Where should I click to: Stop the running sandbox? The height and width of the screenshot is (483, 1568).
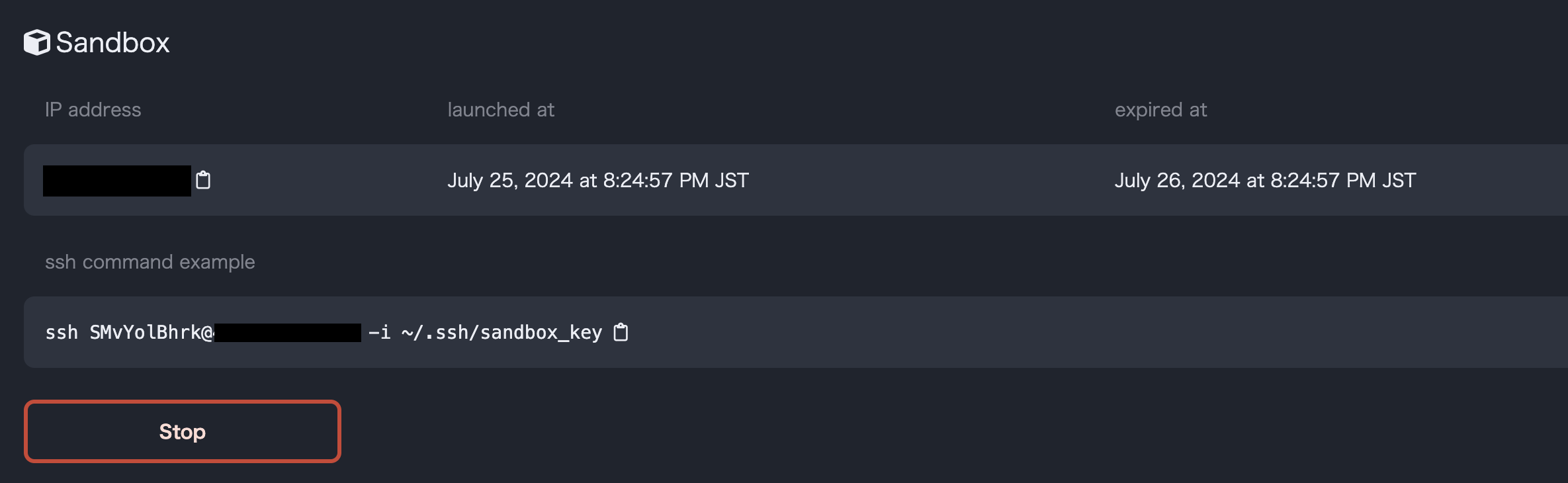pos(183,431)
